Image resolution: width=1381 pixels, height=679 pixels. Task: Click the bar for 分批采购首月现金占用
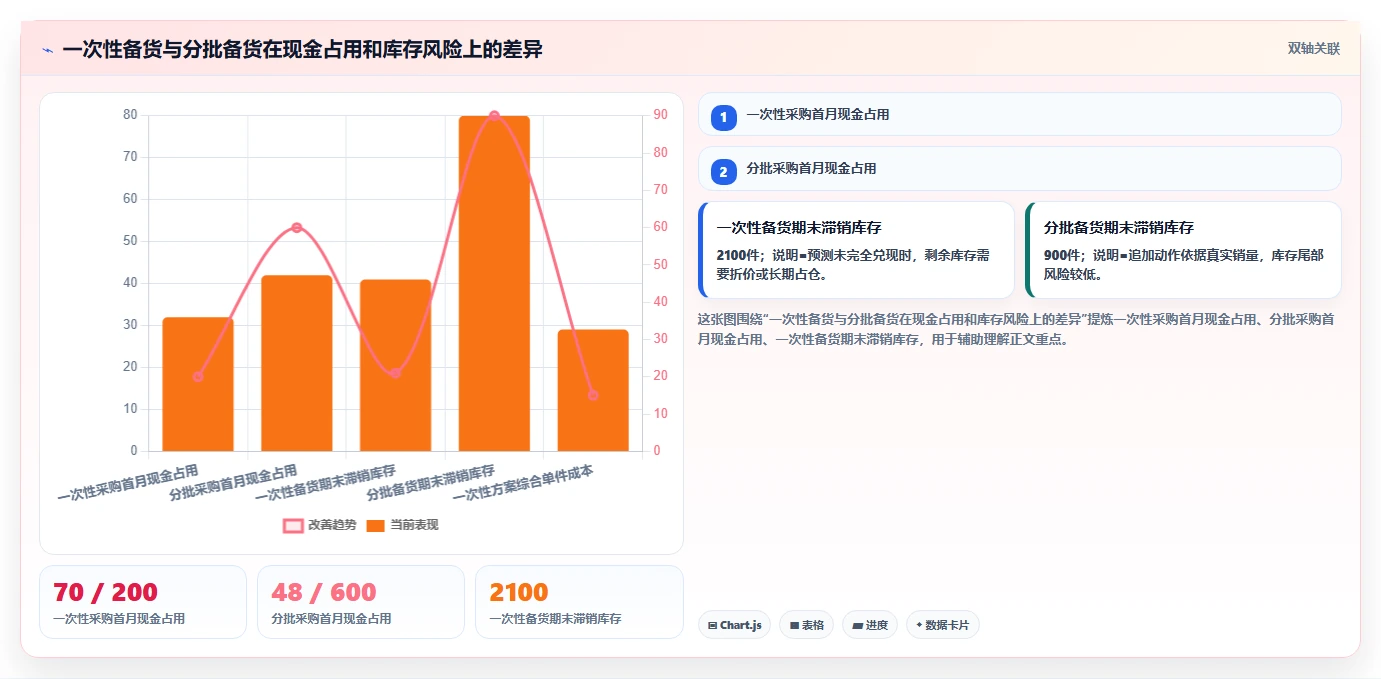point(297,363)
